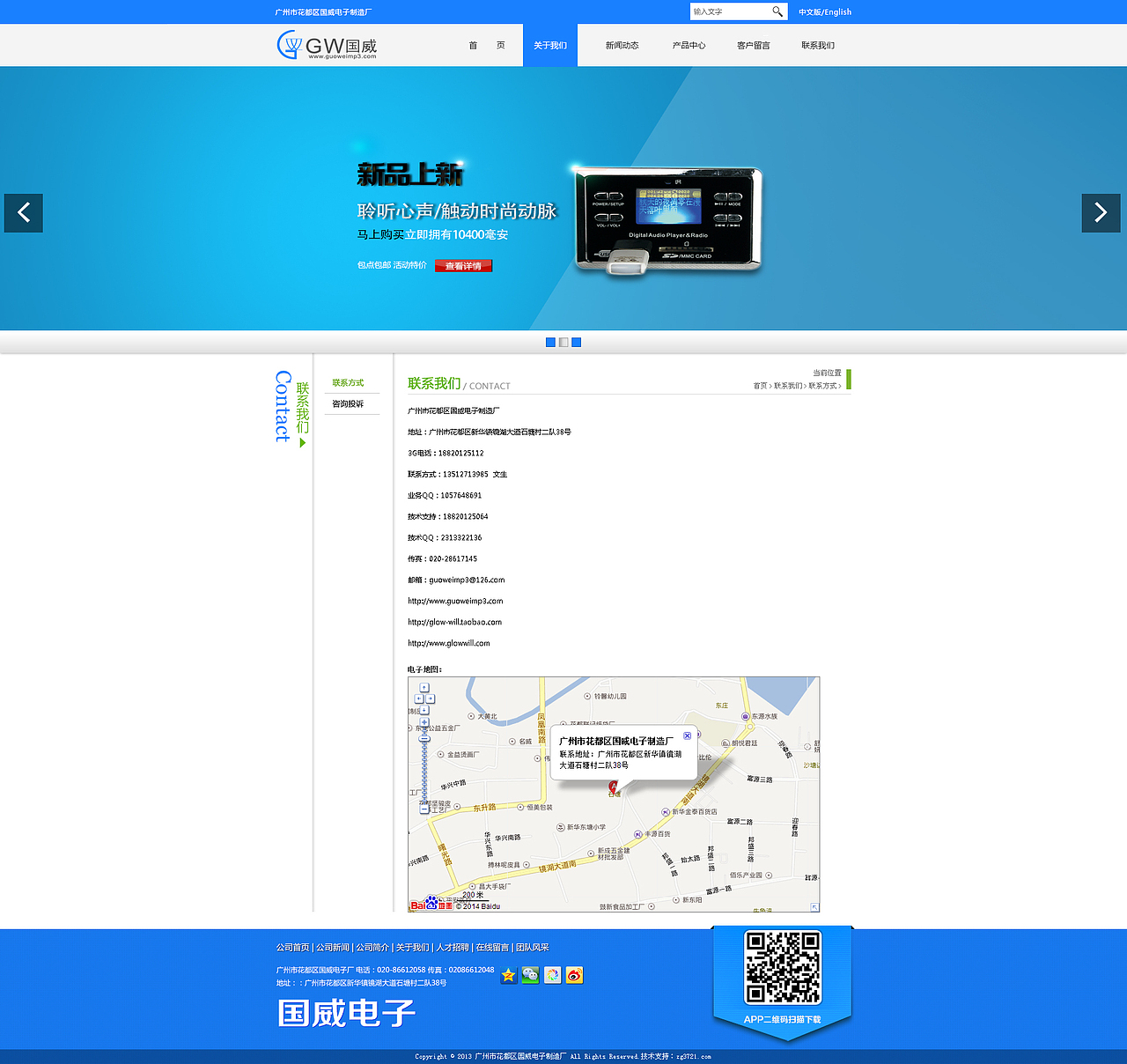1127x1064 pixels.
Task: Advance banner with right arrow
Action: tap(1101, 212)
